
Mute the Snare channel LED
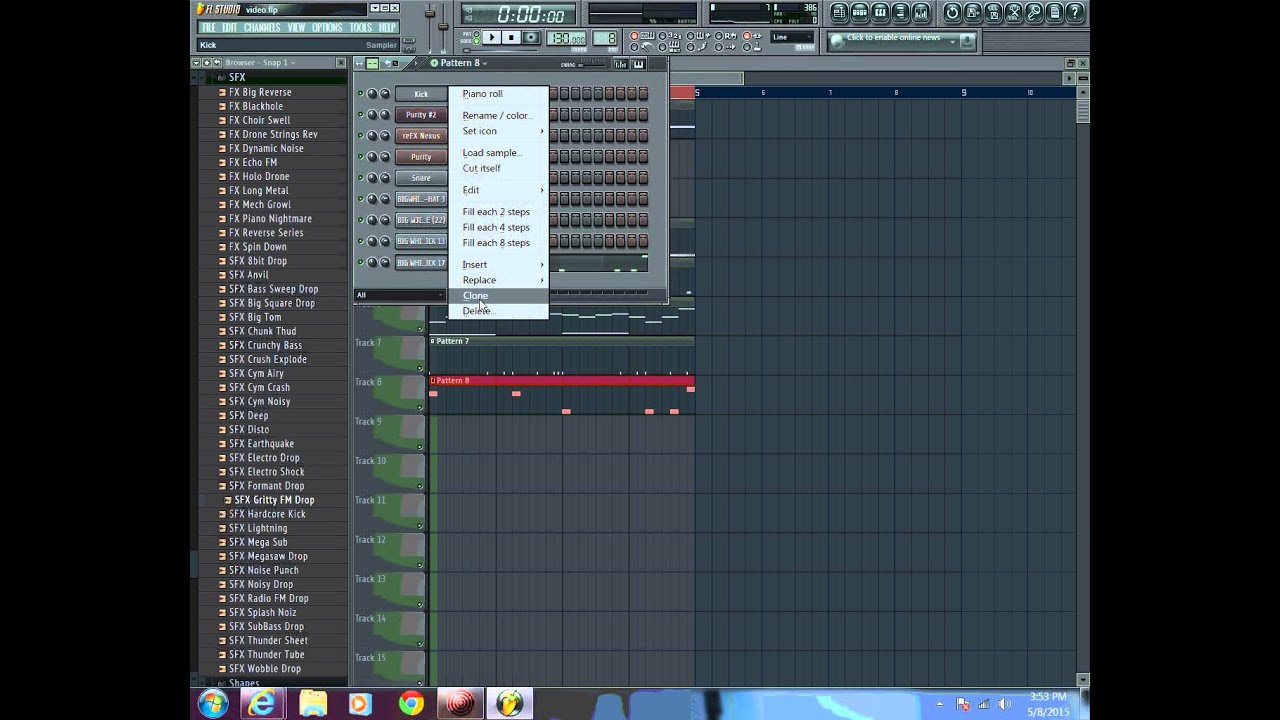(361, 178)
